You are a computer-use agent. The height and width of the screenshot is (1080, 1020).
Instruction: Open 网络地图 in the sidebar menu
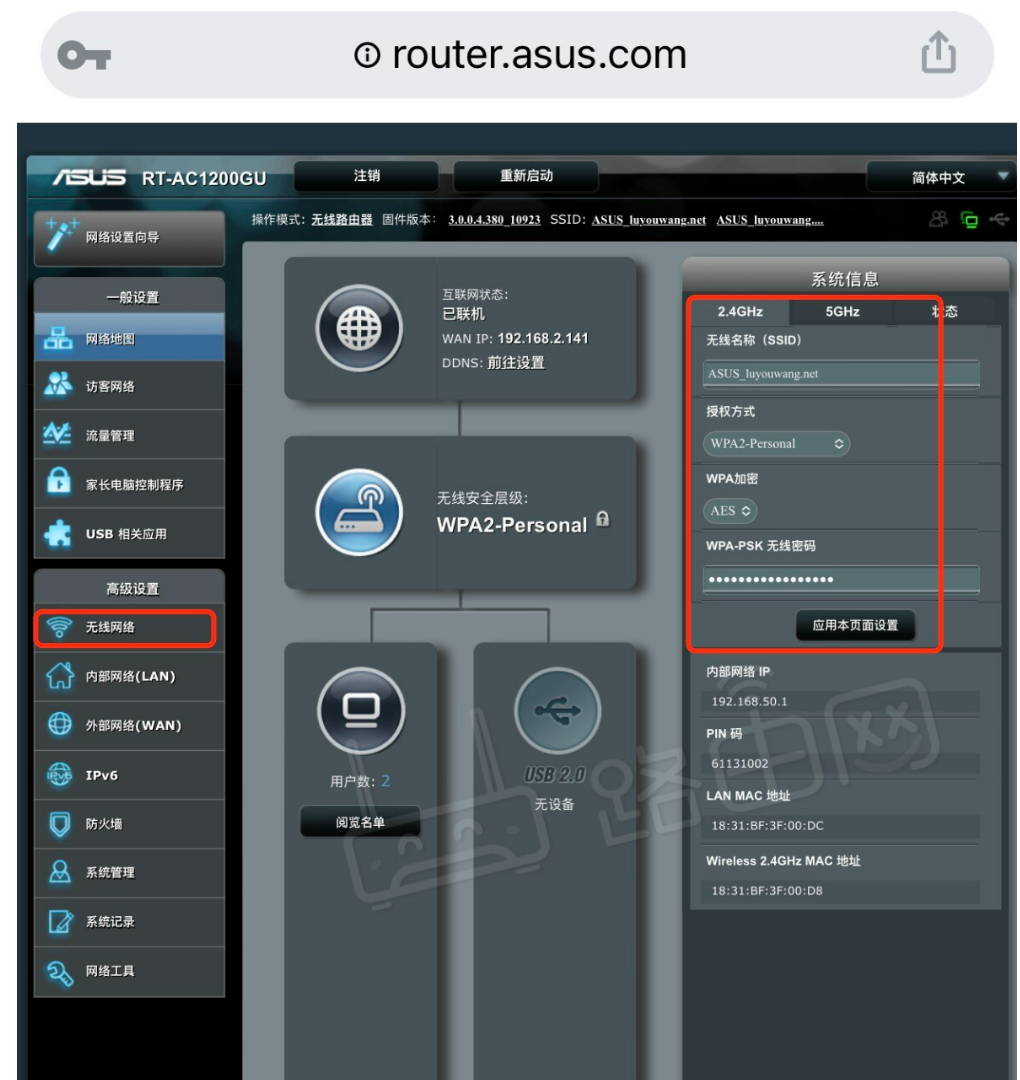(x=129, y=338)
